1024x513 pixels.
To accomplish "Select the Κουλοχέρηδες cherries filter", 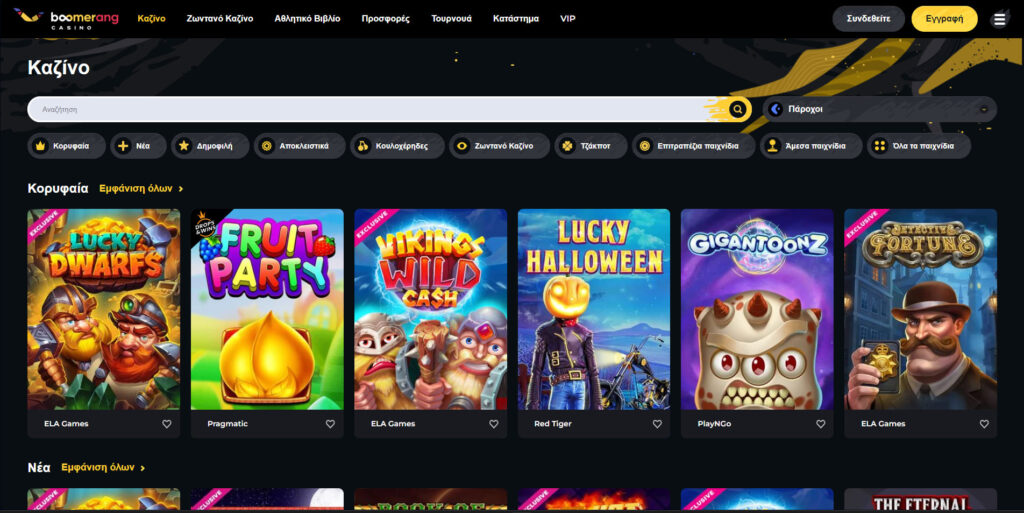I will tap(397, 146).
